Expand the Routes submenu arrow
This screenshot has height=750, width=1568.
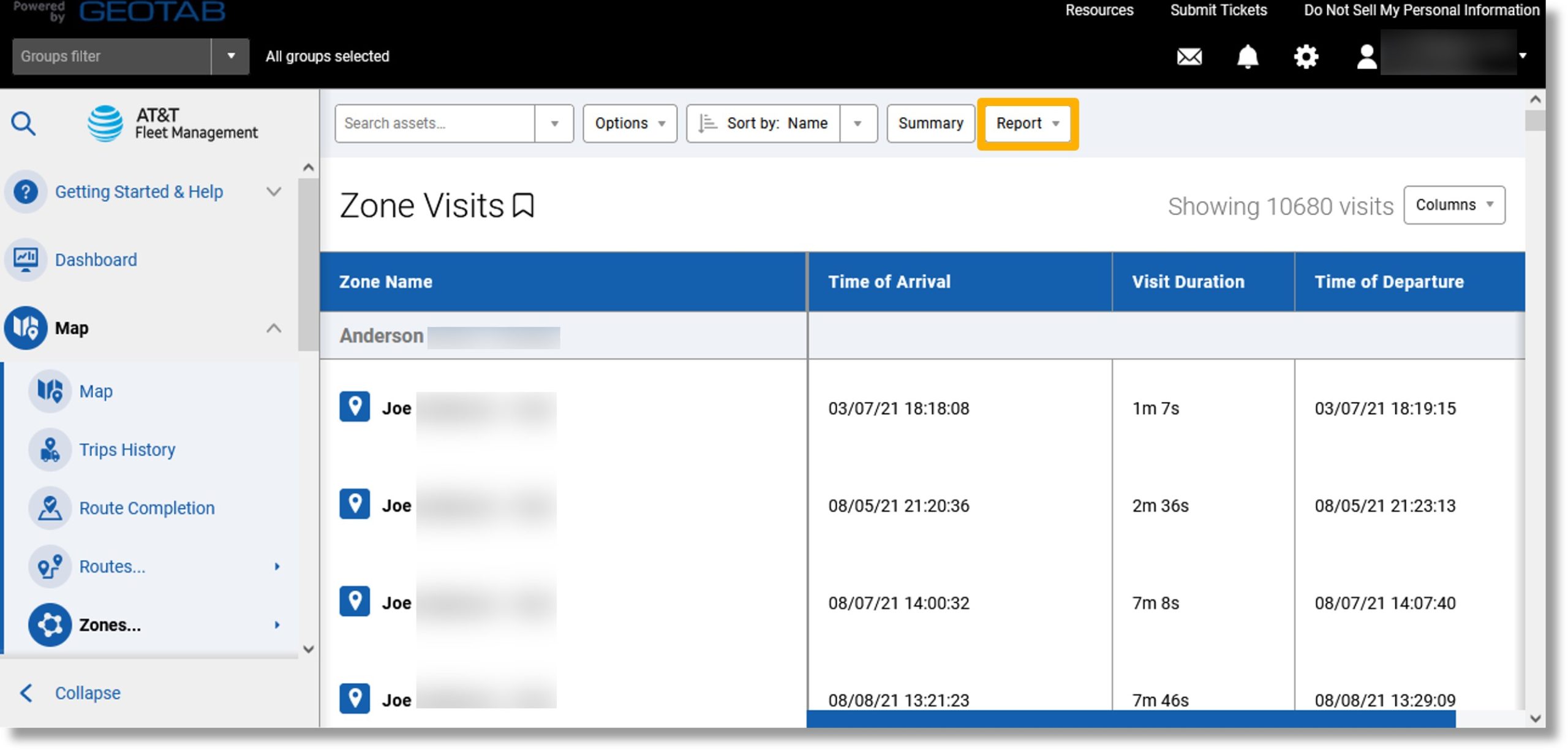click(277, 566)
